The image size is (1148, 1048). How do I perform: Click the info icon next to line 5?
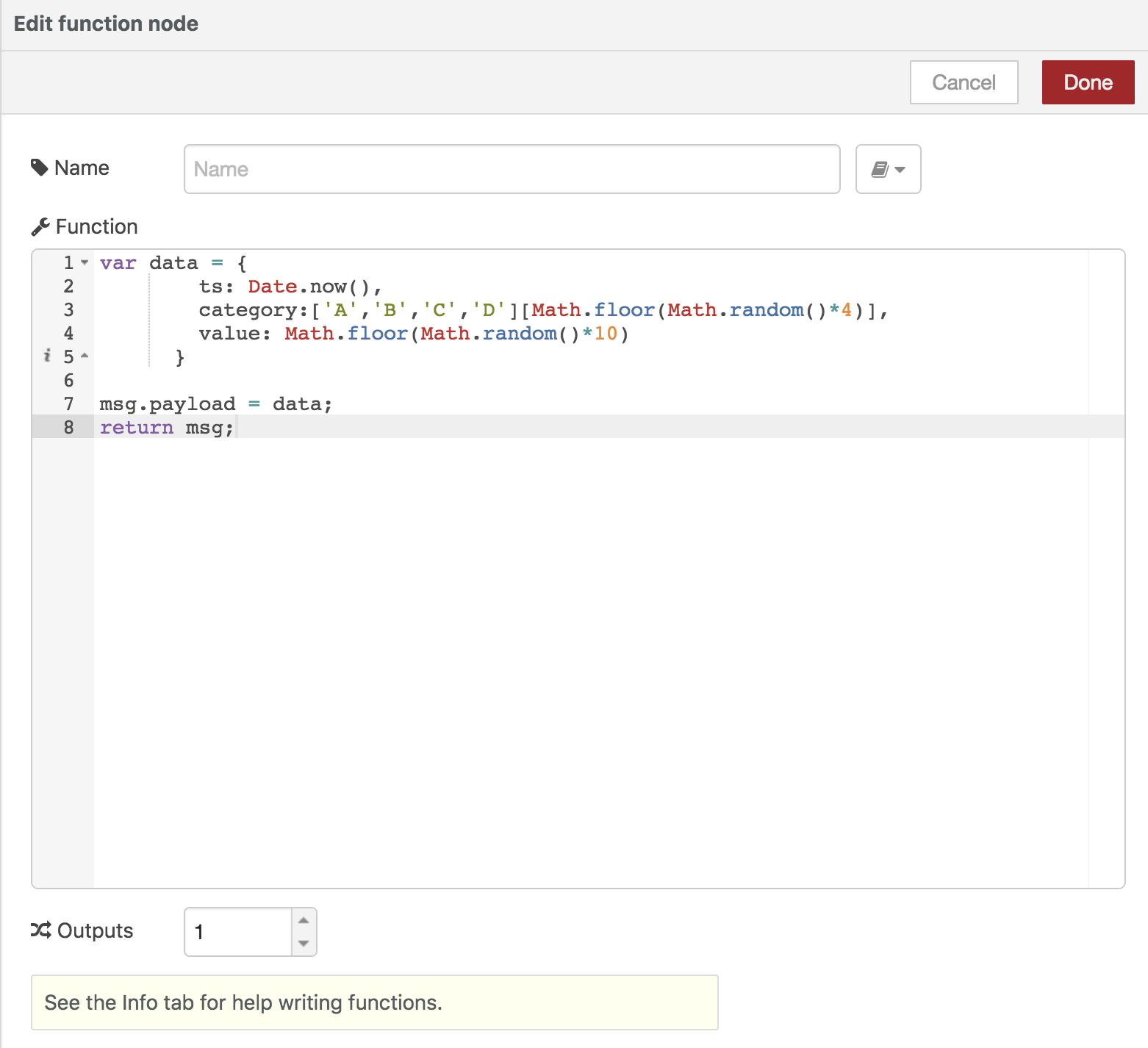tap(46, 356)
